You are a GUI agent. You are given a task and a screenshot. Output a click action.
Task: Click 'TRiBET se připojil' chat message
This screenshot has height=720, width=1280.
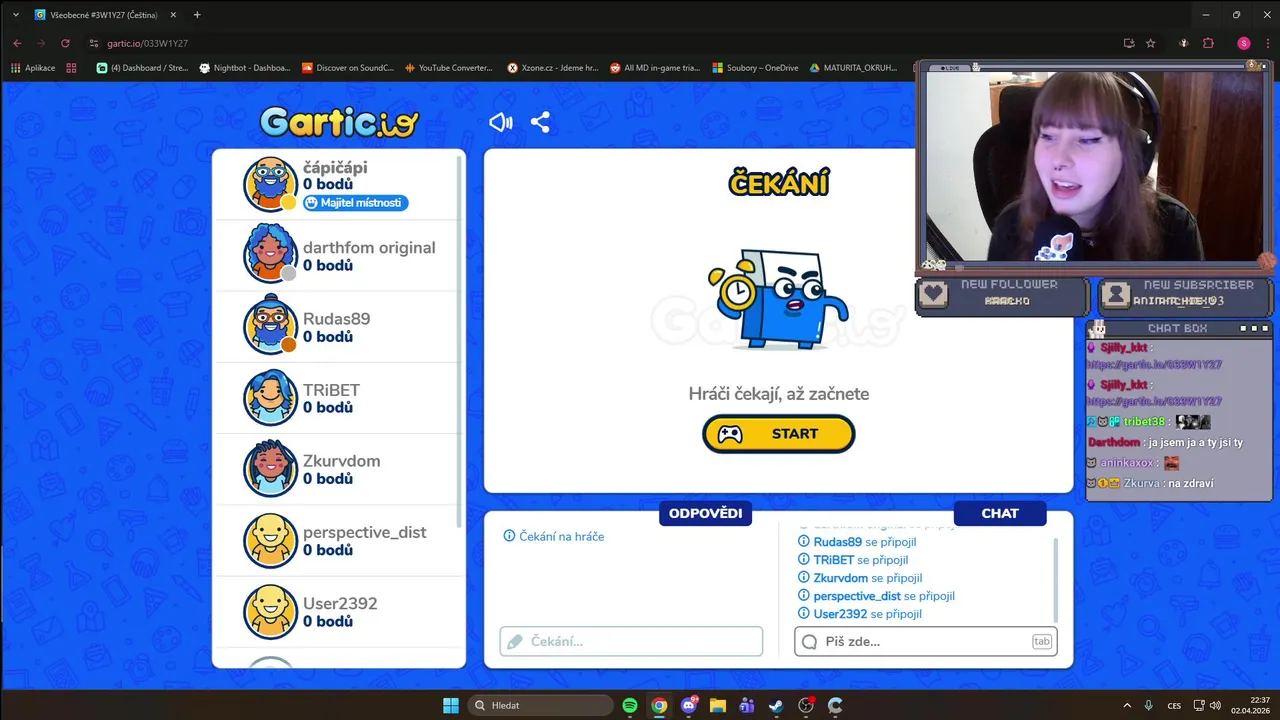[x=852, y=560]
